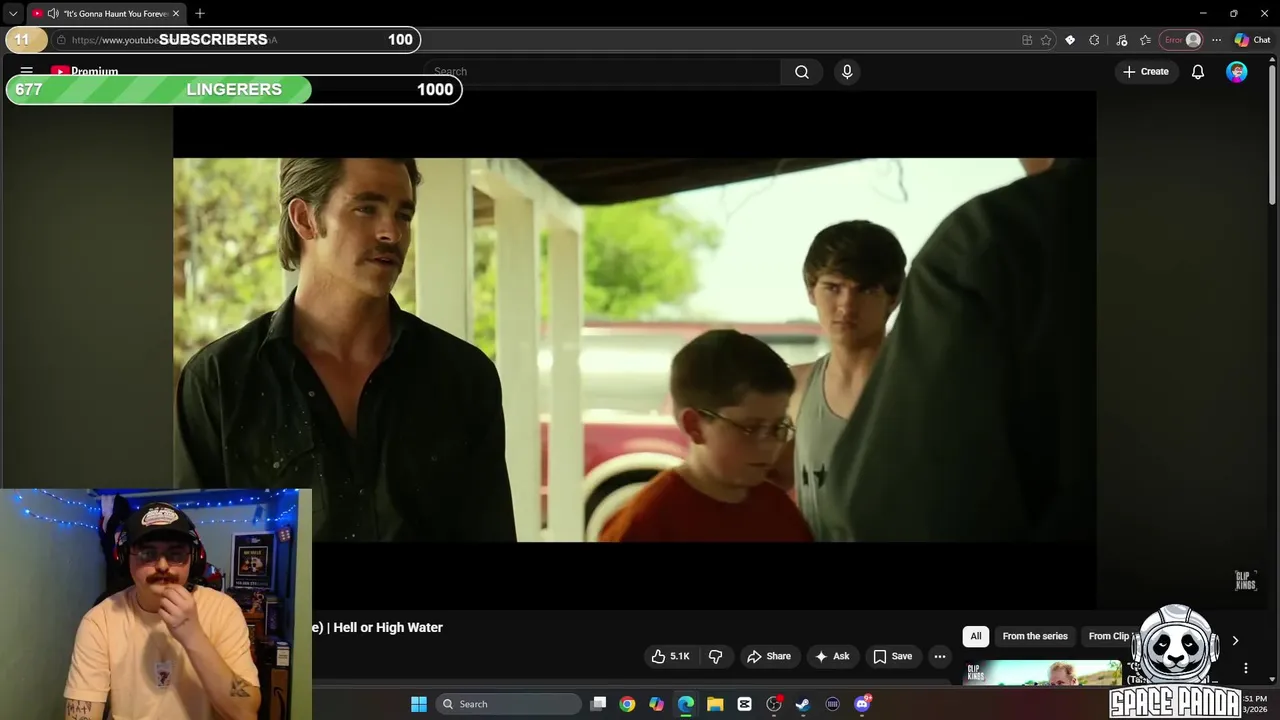Open the round purple app on the taskbar
The width and height of the screenshot is (1280, 720).
tap(832, 704)
